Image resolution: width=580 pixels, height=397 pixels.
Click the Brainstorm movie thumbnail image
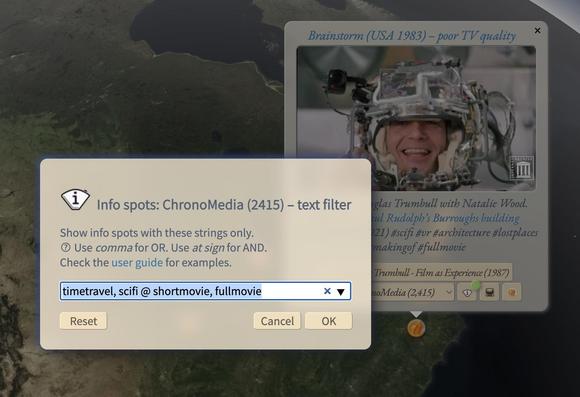[416, 118]
